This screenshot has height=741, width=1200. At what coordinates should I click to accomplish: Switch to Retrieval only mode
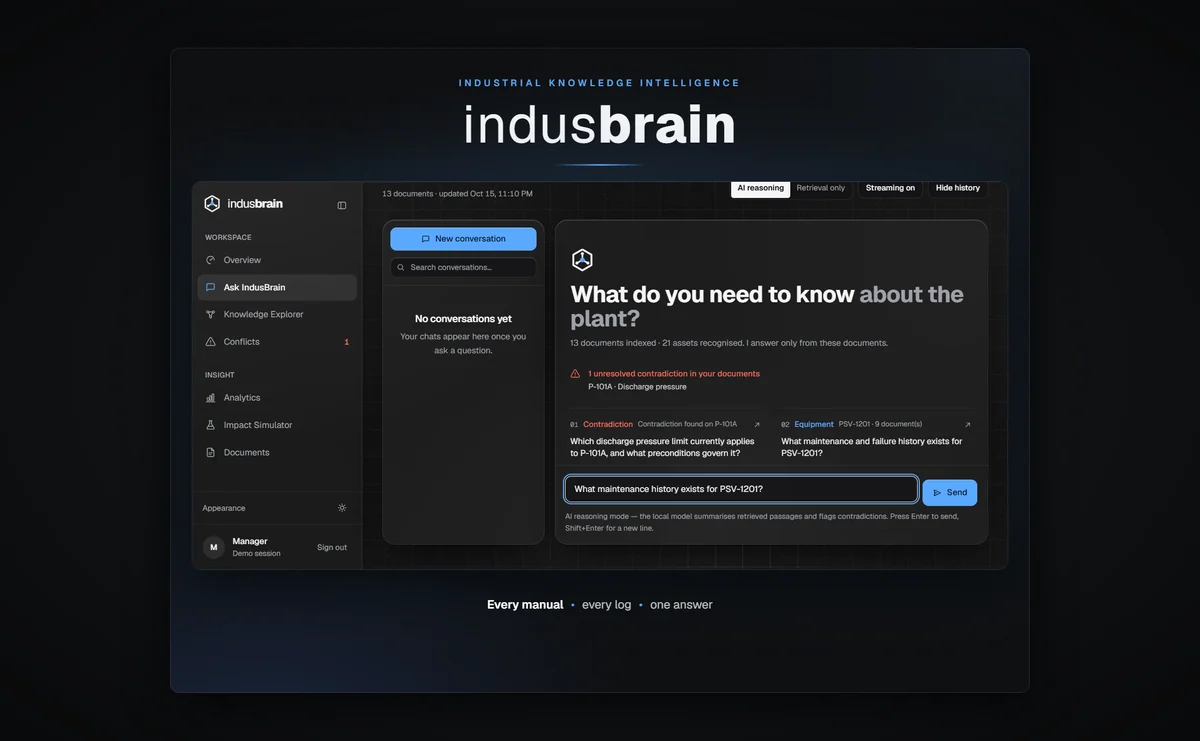(x=821, y=188)
